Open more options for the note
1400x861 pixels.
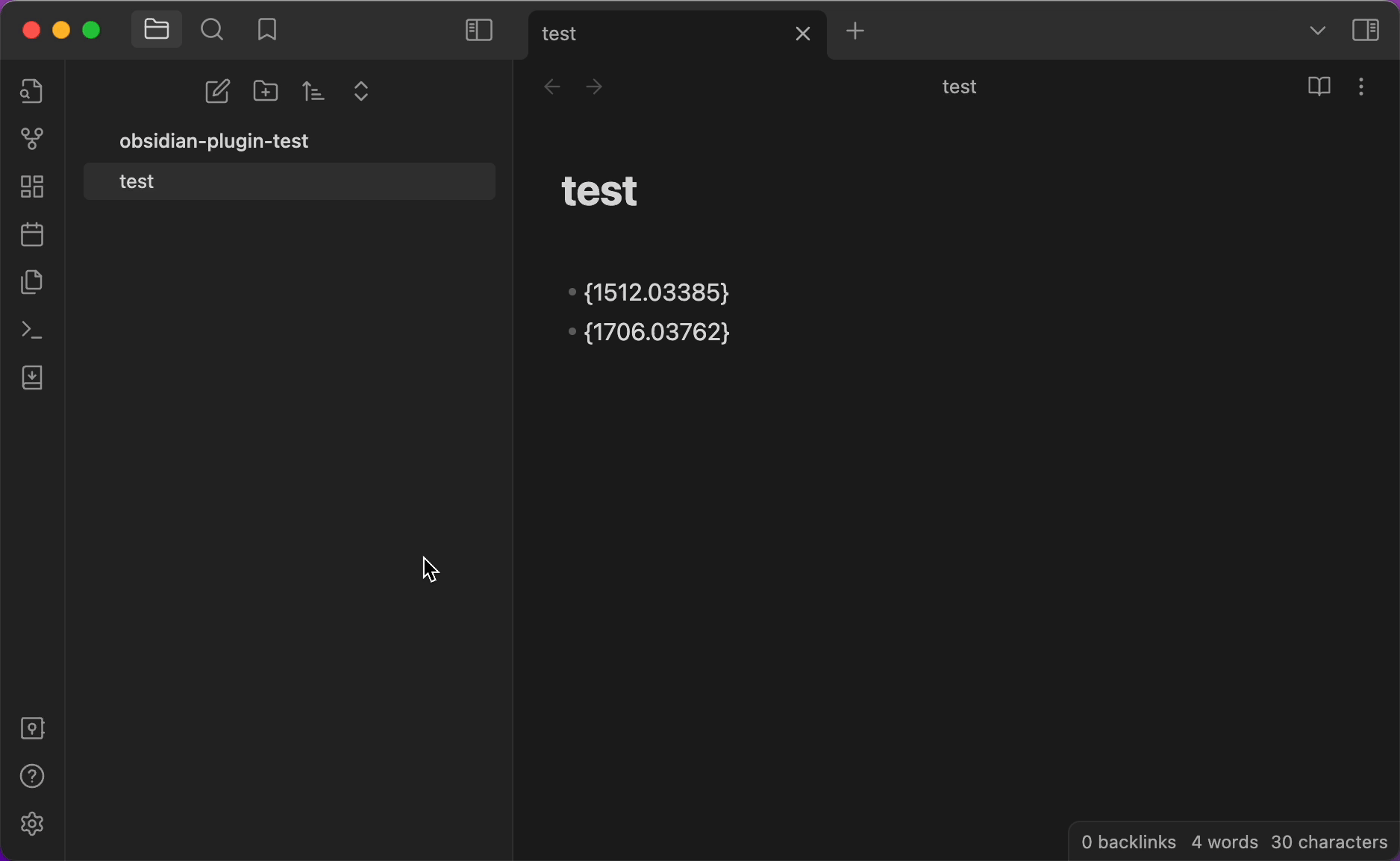(x=1361, y=87)
